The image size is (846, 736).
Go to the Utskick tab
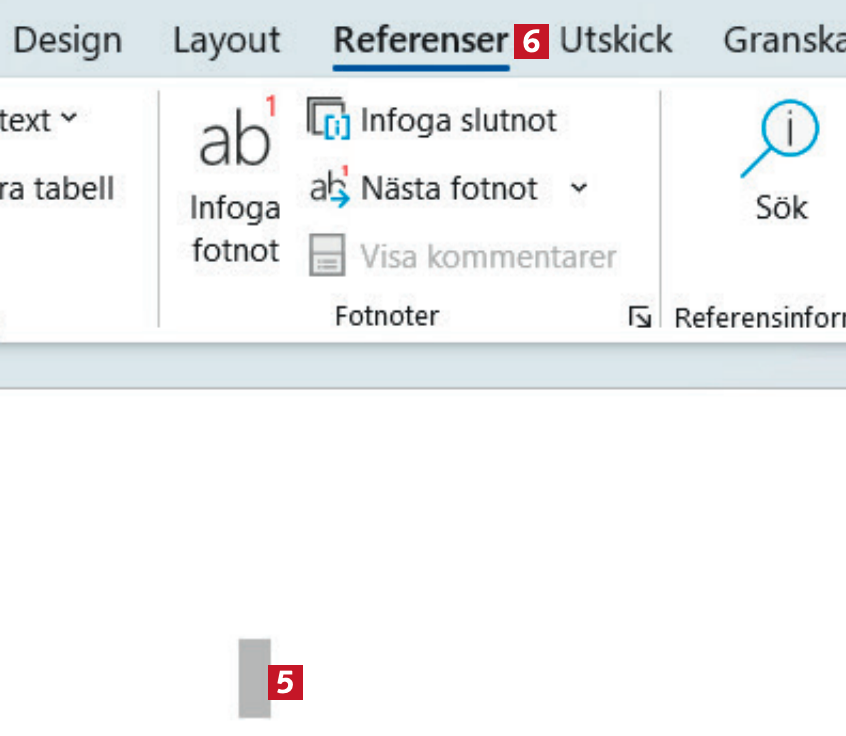point(616,41)
